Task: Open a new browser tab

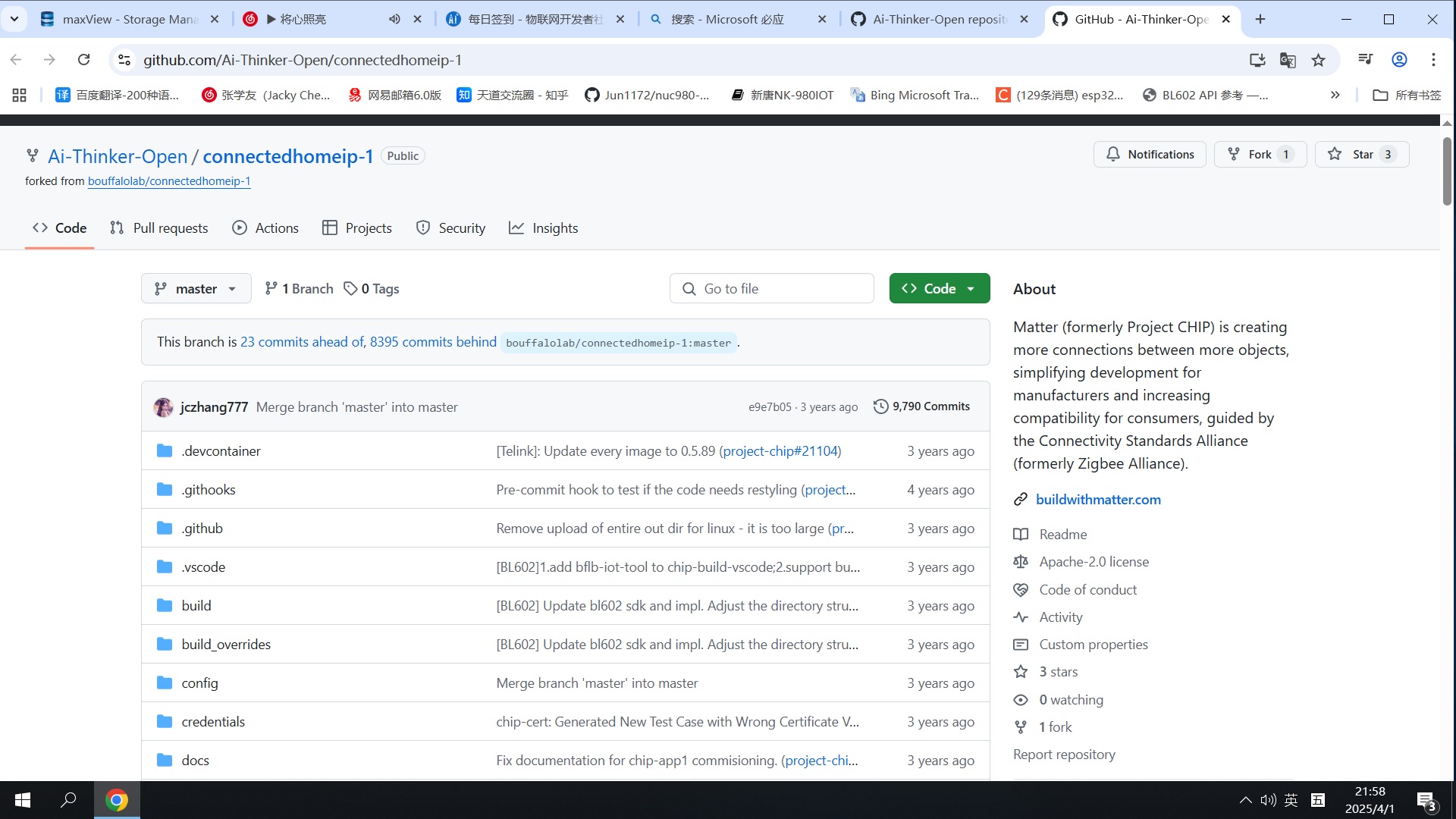Action: pyautogui.click(x=1260, y=19)
